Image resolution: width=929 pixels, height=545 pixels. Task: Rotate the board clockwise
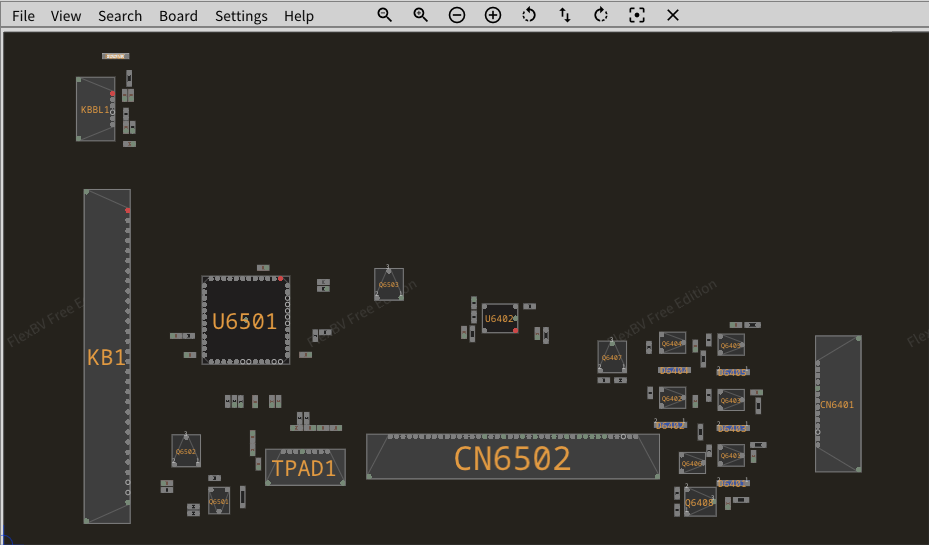pos(601,15)
